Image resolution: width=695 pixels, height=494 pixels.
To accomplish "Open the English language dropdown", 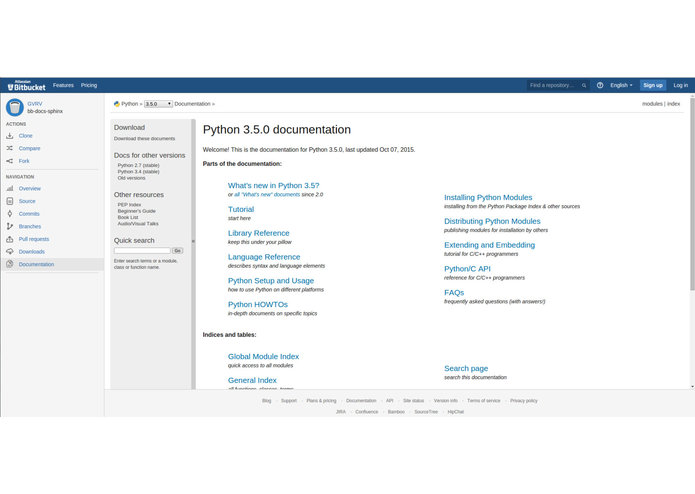I will click(621, 86).
